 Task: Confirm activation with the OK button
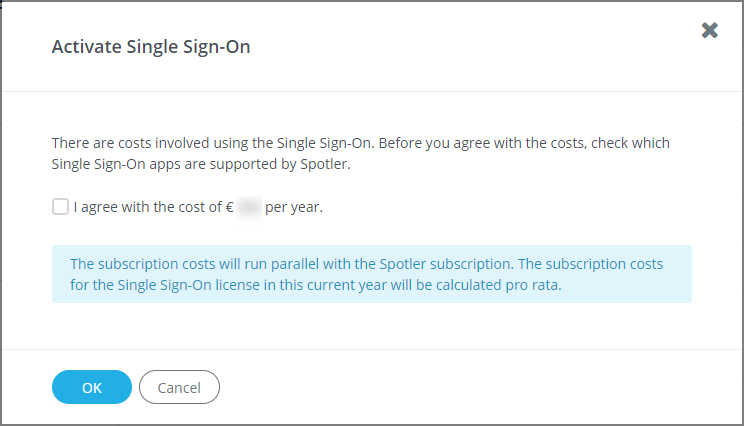(92, 387)
